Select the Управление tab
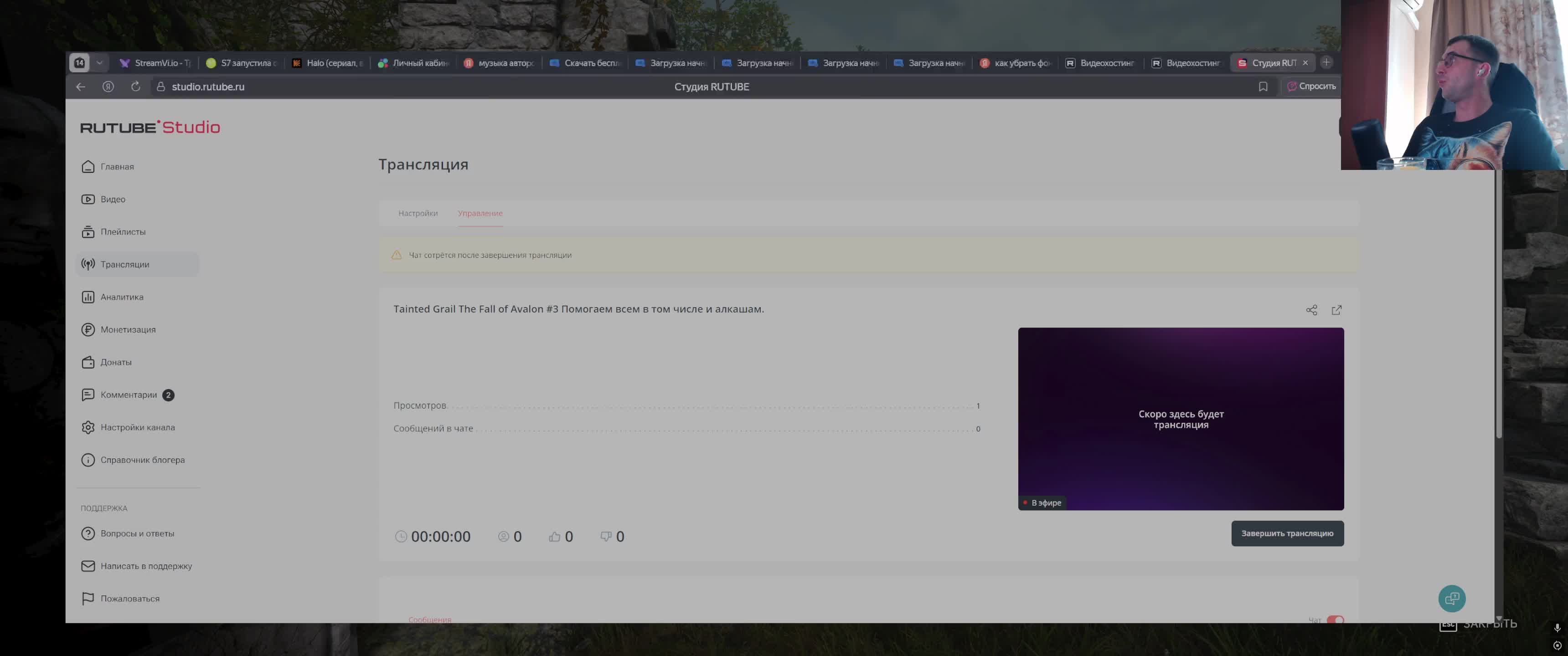The height and width of the screenshot is (656, 1568). coord(480,214)
